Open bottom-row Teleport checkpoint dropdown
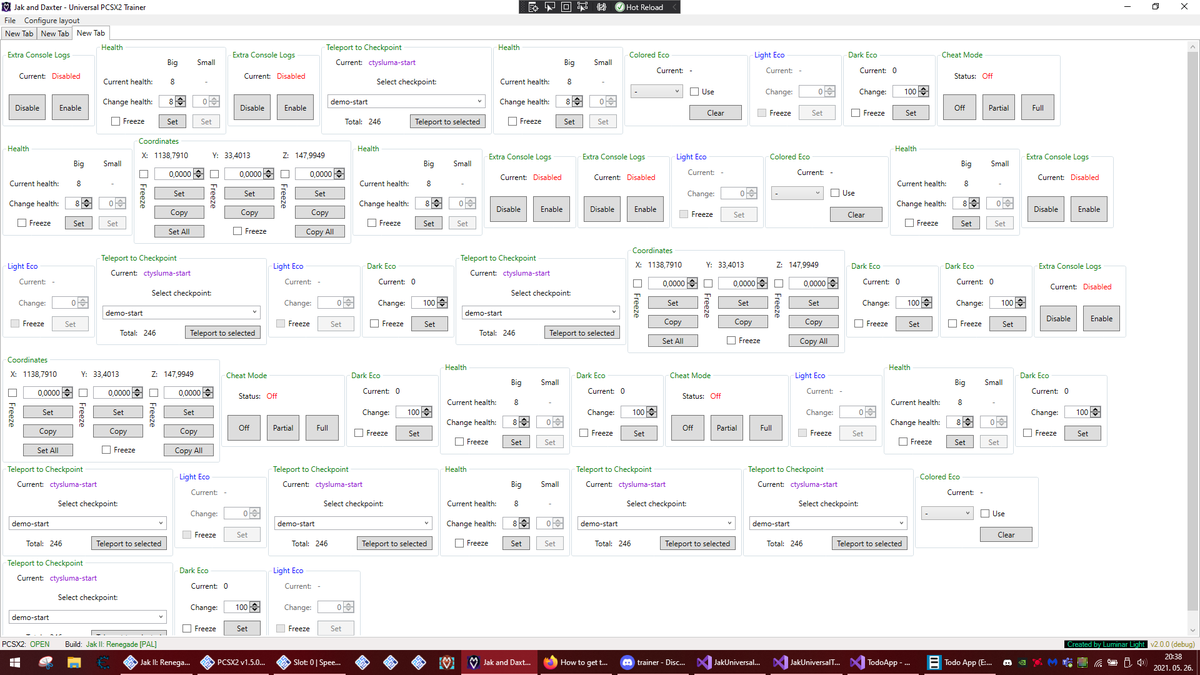The width and height of the screenshot is (1200, 675). pyautogui.click(x=87, y=618)
